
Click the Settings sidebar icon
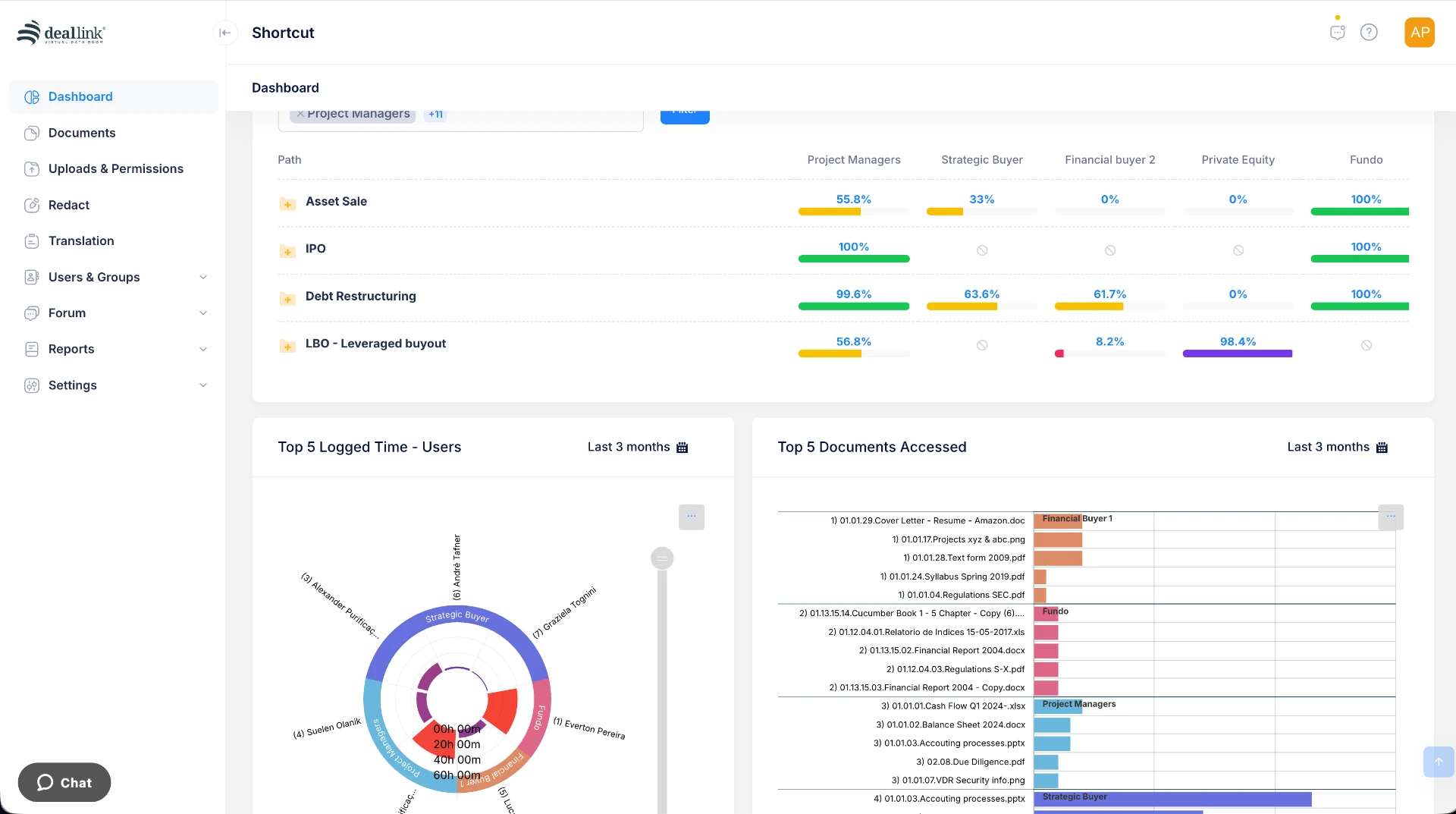coord(32,385)
